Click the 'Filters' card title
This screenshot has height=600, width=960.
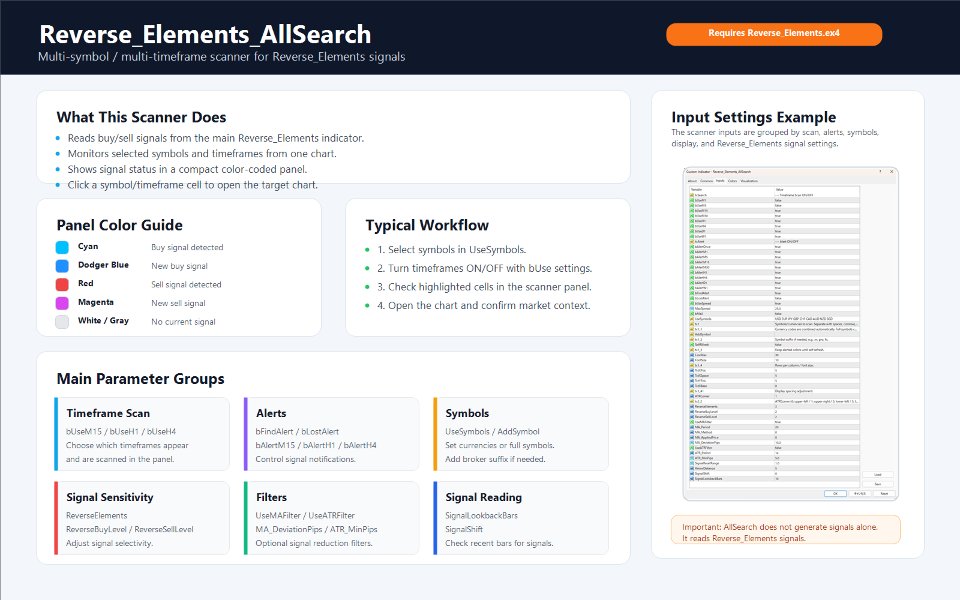click(x=271, y=497)
